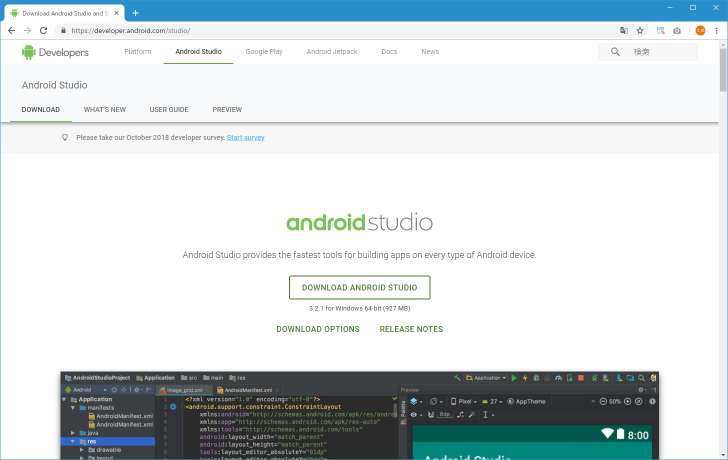
Task: Click the site search field
Action: [648, 52]
